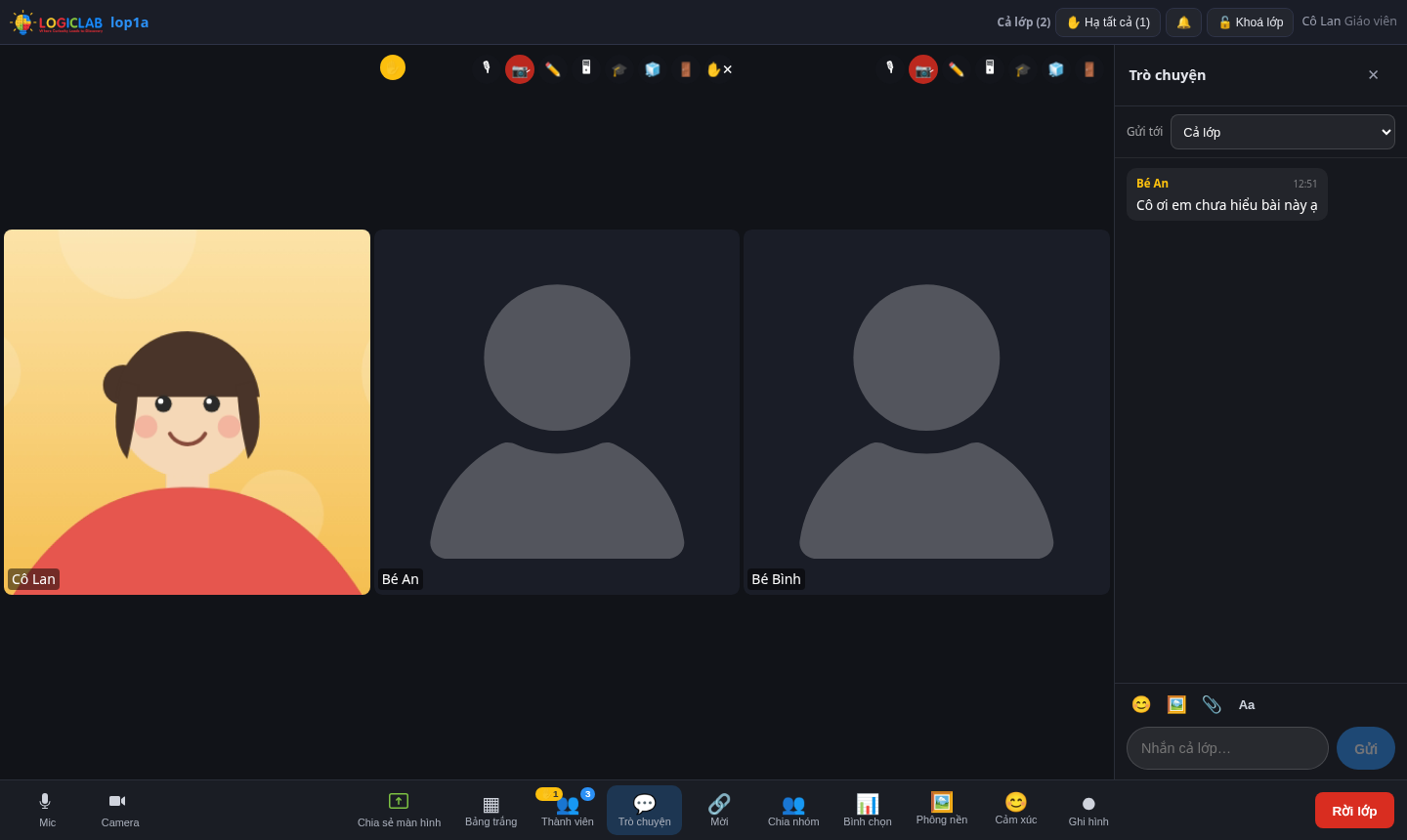Open the Gửi tới recipient dropdown
The image size is (1407, 840).
1283,132
